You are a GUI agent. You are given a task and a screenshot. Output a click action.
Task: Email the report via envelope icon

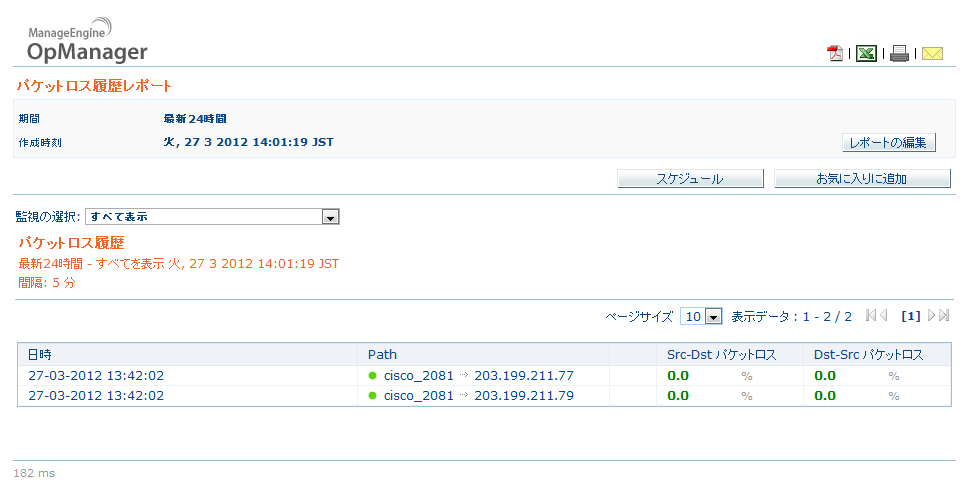click(x=932, y=54)
